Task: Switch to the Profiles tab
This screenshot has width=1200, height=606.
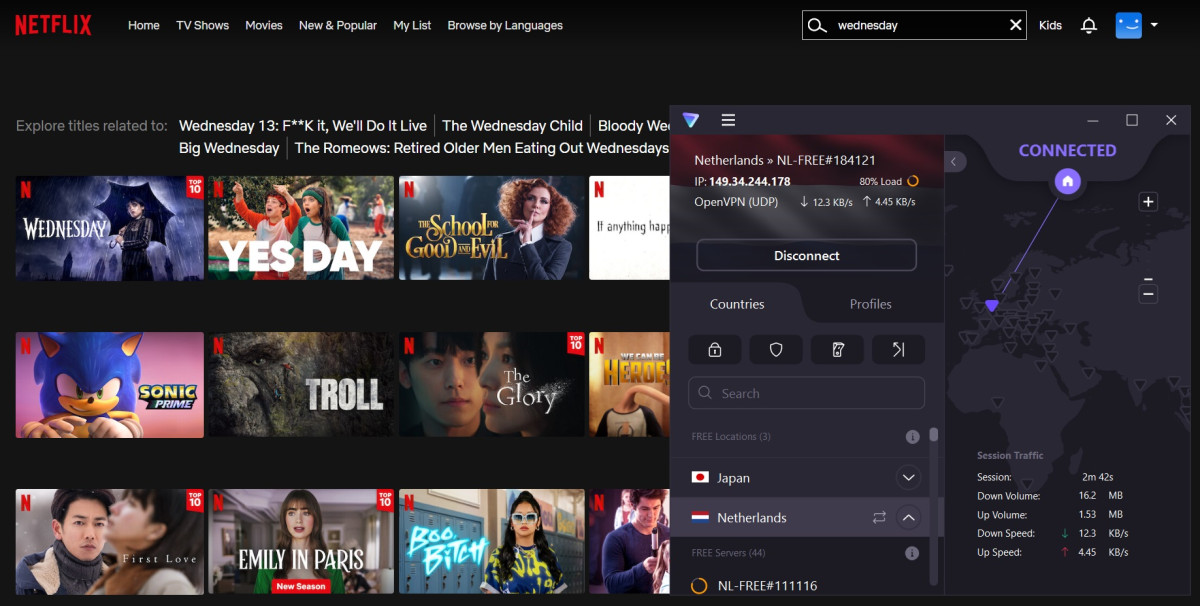Action: tap(870, 304)
